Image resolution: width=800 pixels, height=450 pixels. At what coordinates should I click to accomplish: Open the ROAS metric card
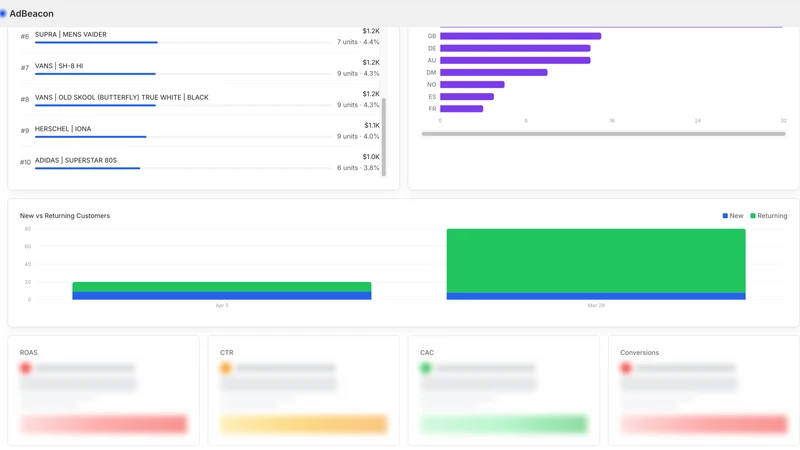pos(104,390)
